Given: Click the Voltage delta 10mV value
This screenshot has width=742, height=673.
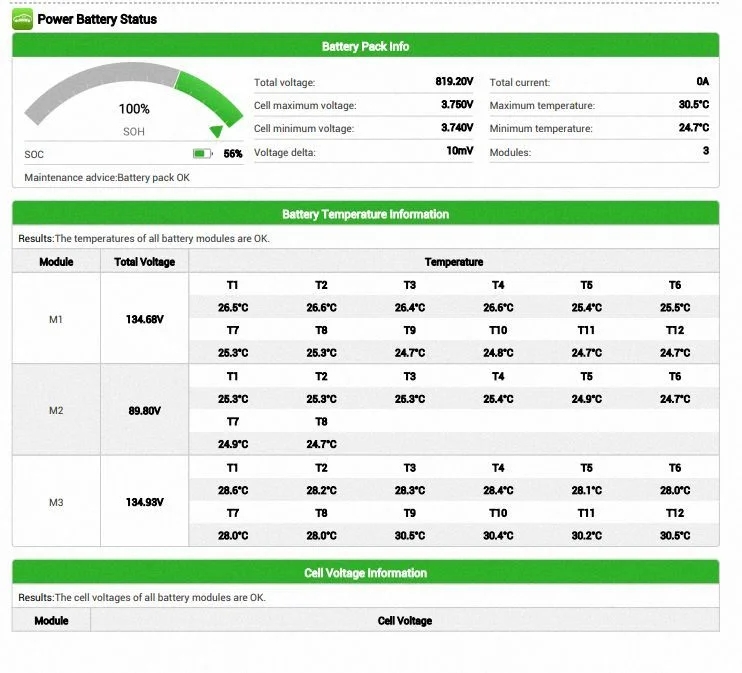Looking at the screenshot, I should tap(459, 151).
